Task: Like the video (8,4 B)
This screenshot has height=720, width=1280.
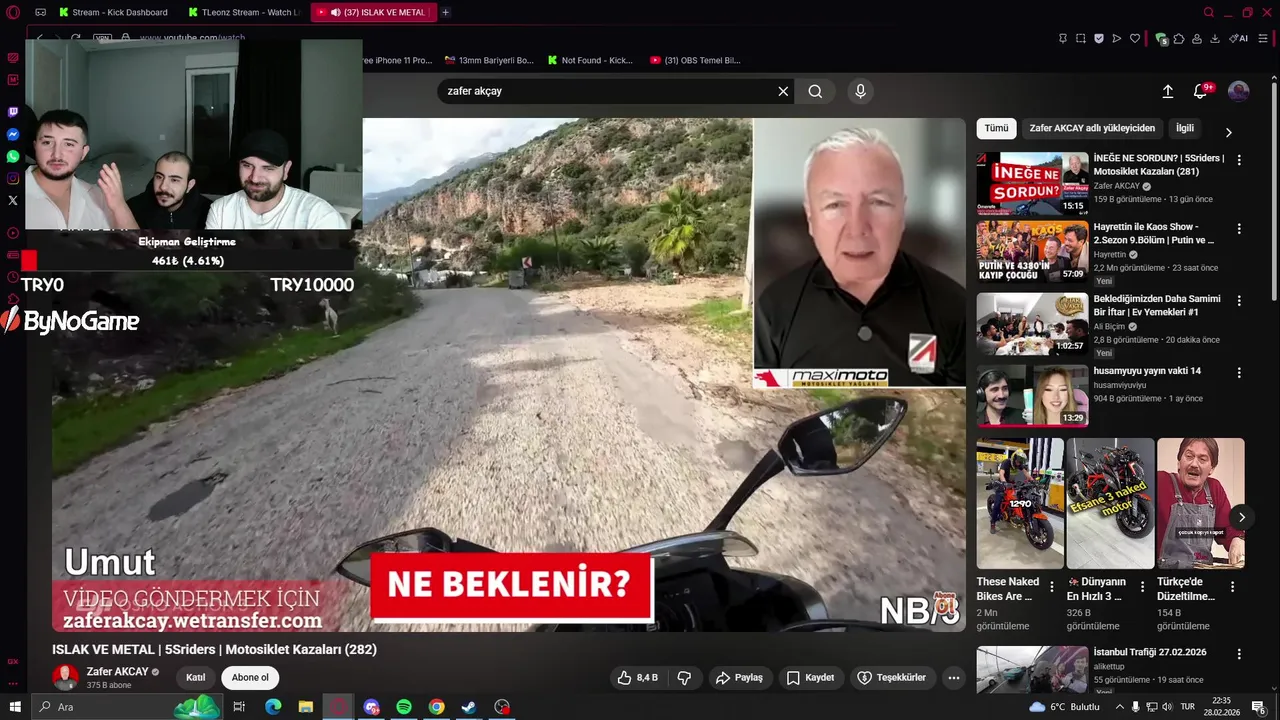Action: coord(637,678)
